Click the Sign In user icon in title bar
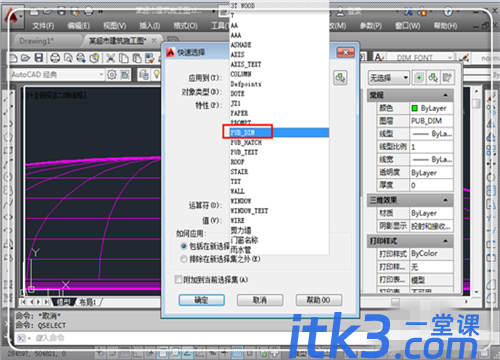500x360 pixels. [340, 12]
